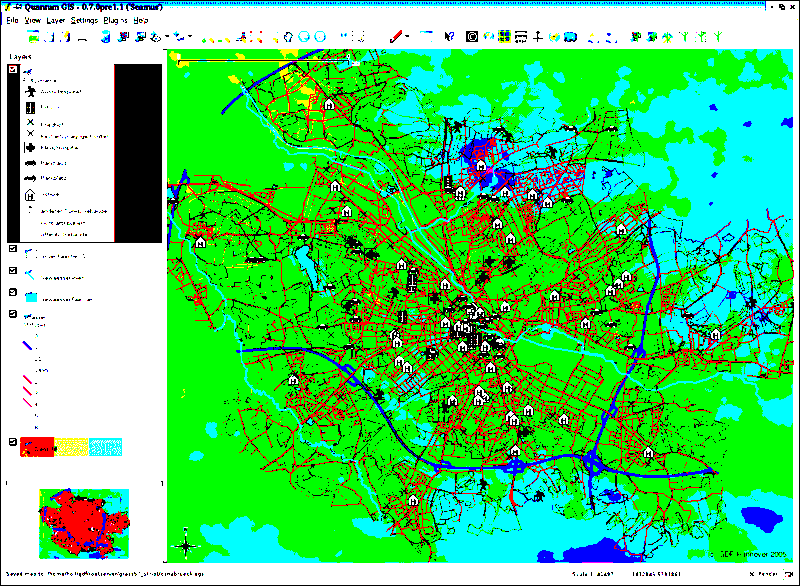Click the north arrow plugin icon
Viewport: 800px width, 586px height.
[537, 37]
